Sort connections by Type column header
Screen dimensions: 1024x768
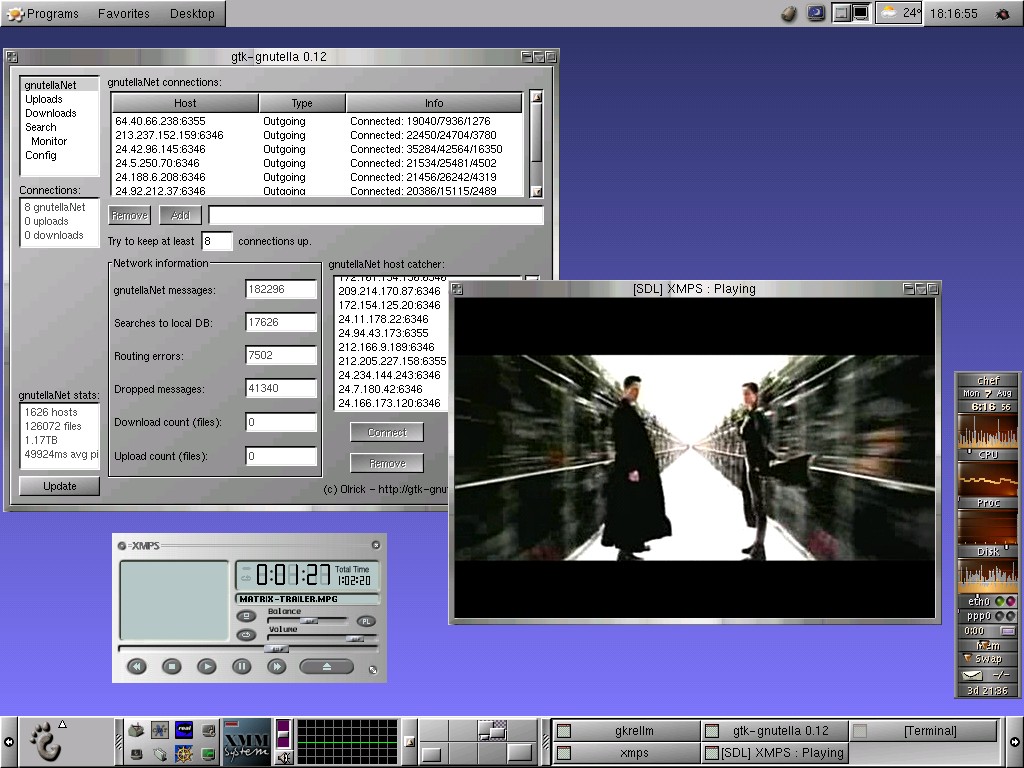(302, 103)
